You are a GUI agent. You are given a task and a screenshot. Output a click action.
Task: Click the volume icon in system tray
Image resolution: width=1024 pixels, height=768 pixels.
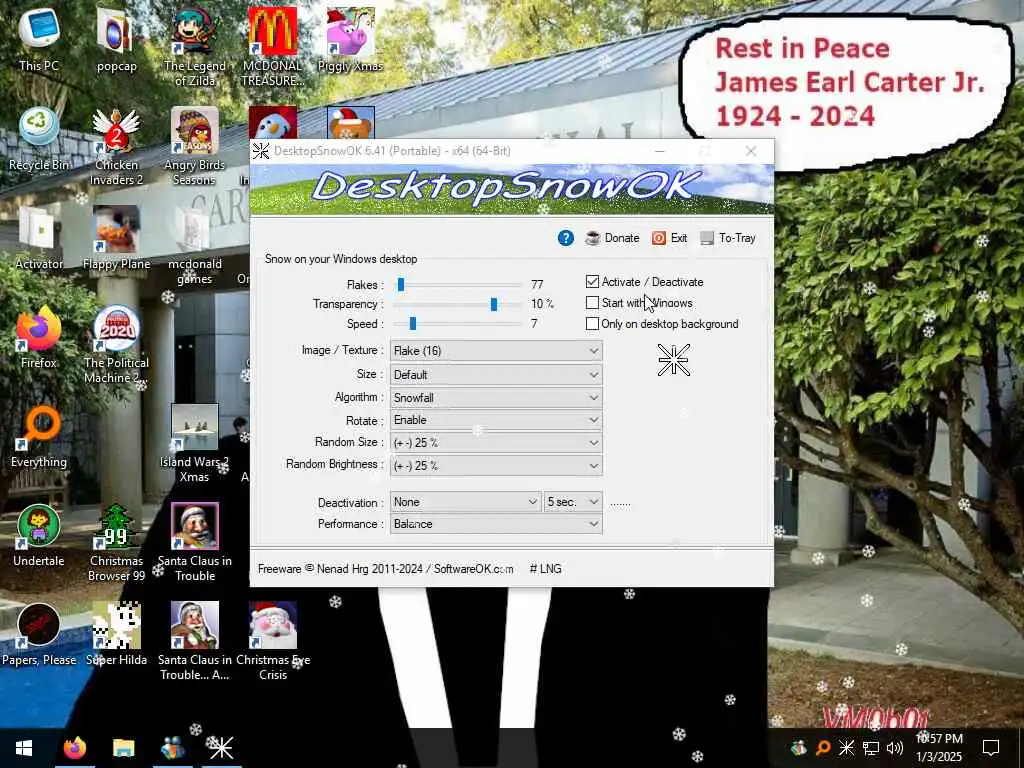click(894, 748)
